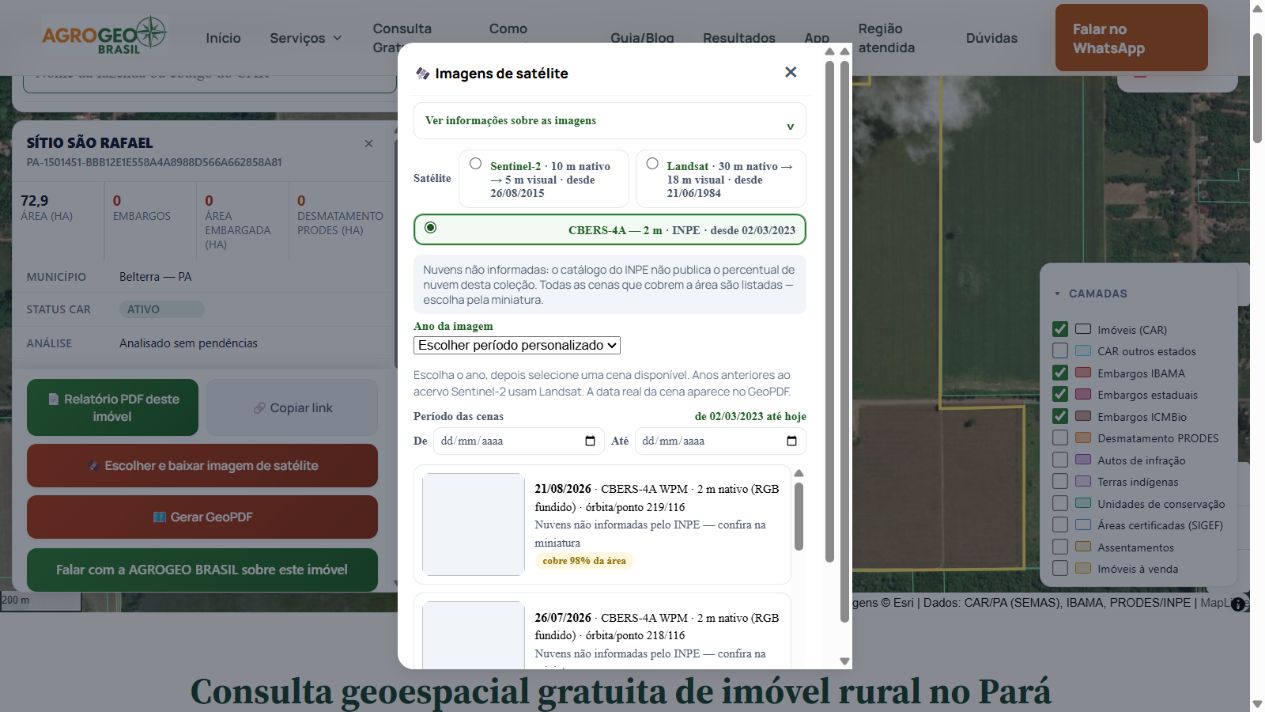
Task: Click the dialog scroll down arrow
Action: coord(845,661)
